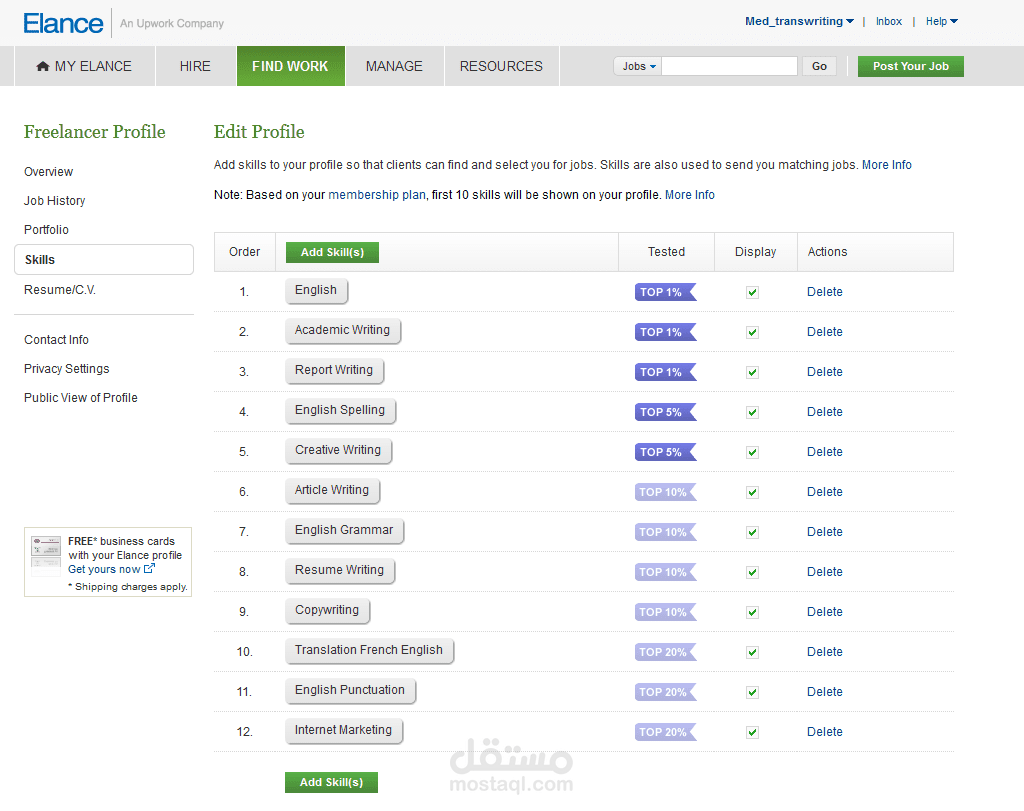
Task: Toggle Display checkbox for Internet Marketing
Action: (x=752, y=732)
